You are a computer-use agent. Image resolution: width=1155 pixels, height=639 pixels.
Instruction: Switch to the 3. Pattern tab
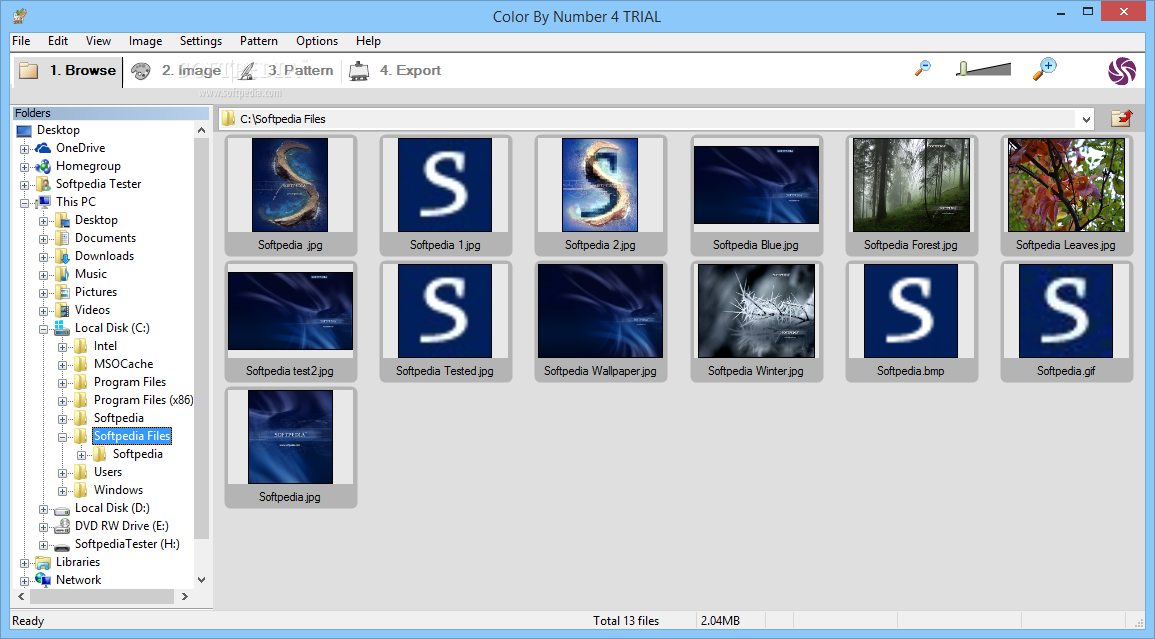pyautogui.click(x=286, y=71)
